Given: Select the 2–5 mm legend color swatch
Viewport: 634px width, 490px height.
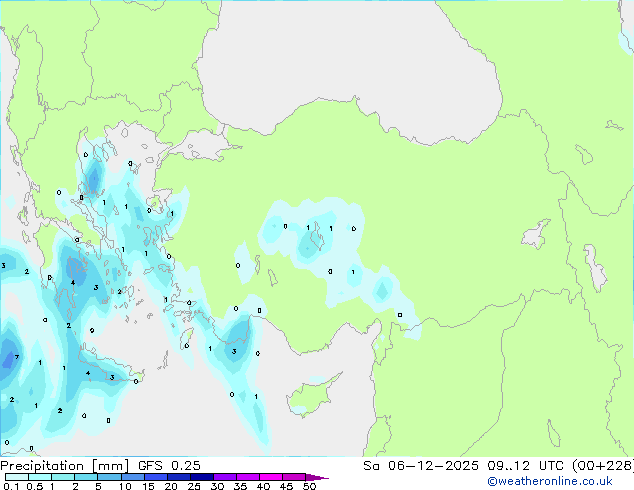Looking at the screenshot, I should 86,477.
